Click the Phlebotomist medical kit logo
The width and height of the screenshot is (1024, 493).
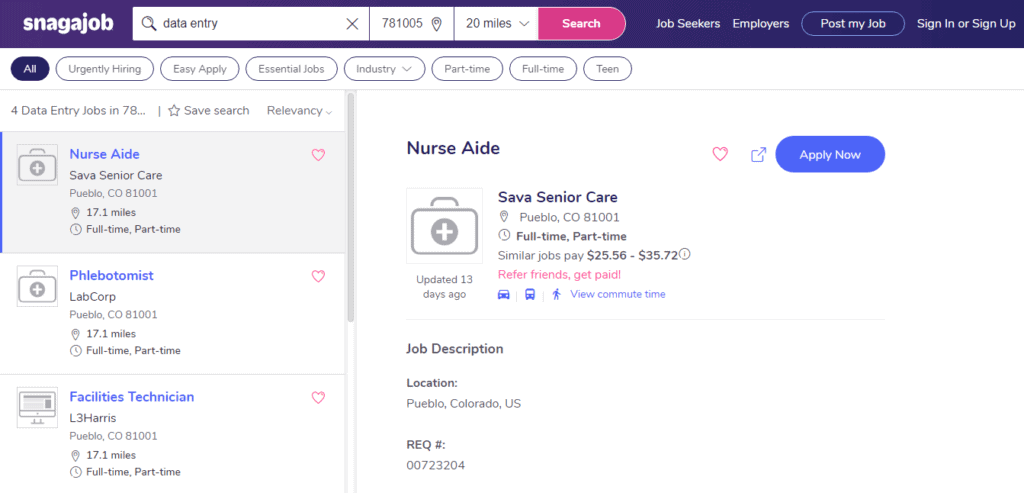click(x=37, y=286)
